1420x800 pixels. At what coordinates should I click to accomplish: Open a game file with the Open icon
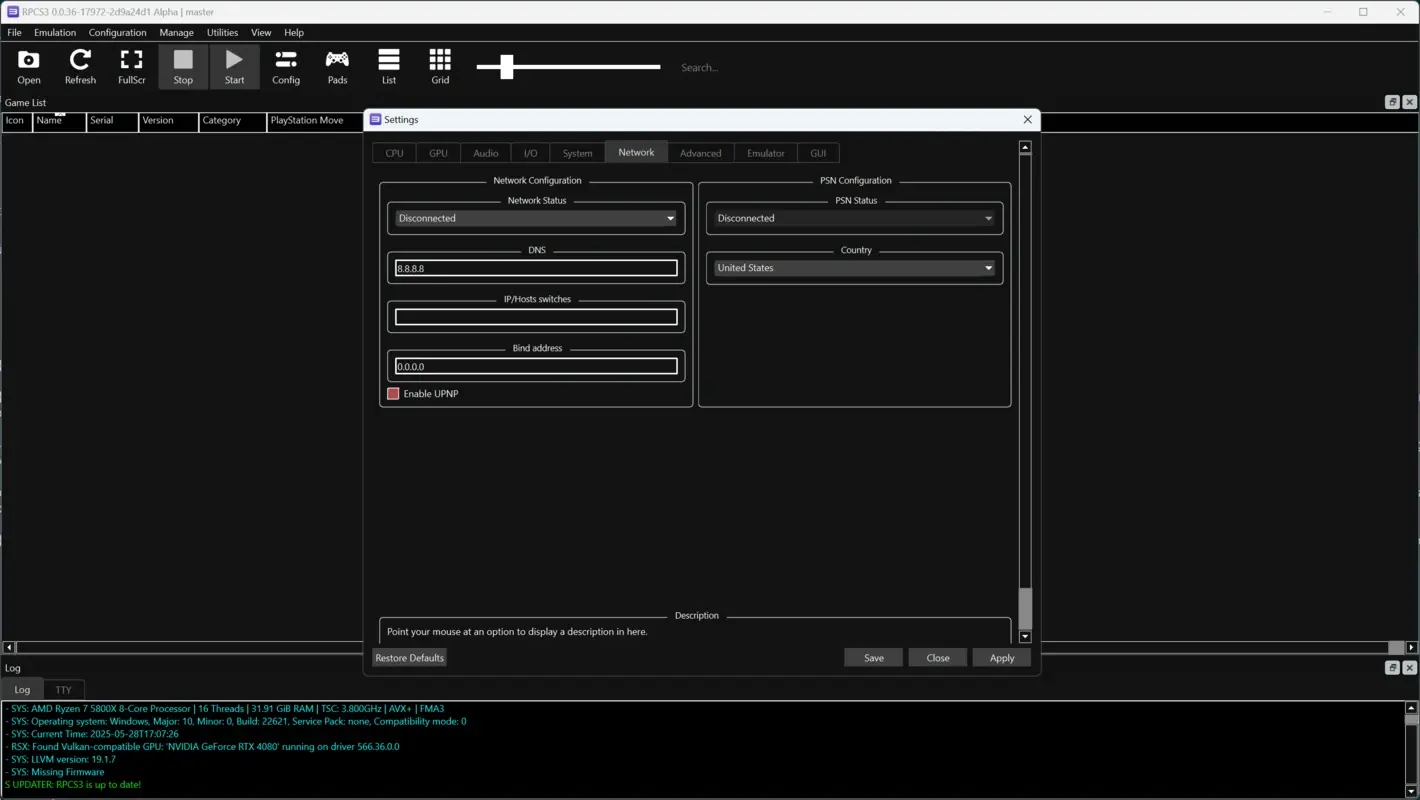click(28, 66)
